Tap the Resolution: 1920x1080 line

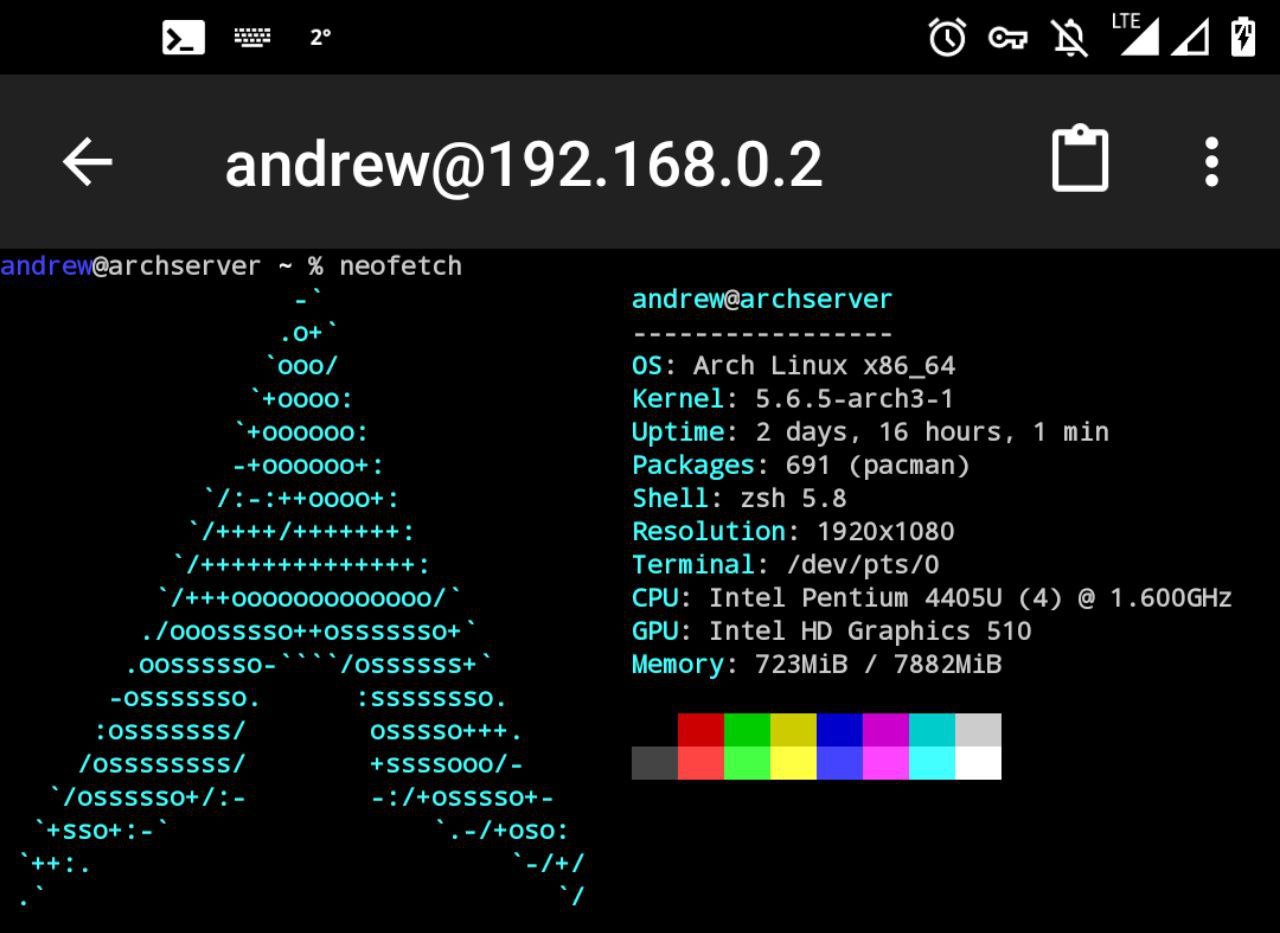point(793,531)
